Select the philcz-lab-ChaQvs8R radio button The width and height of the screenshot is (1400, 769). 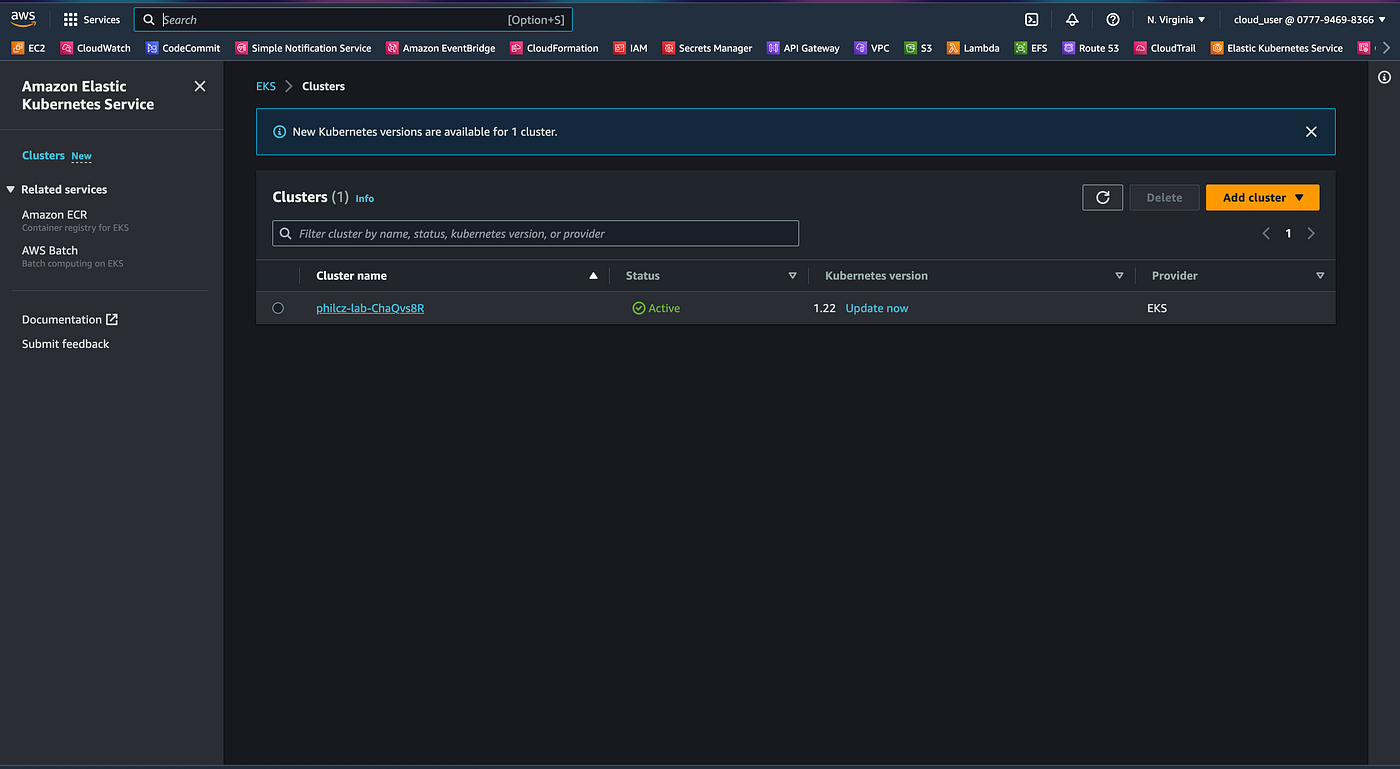pos(278,308)
